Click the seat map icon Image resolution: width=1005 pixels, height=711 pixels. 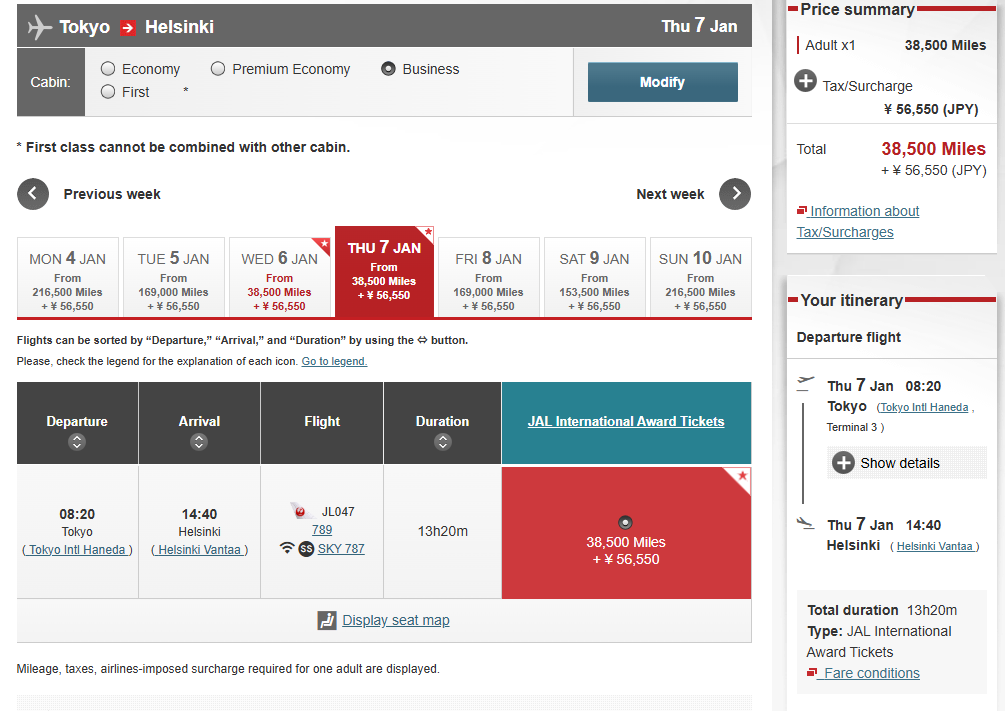[327, 621]
